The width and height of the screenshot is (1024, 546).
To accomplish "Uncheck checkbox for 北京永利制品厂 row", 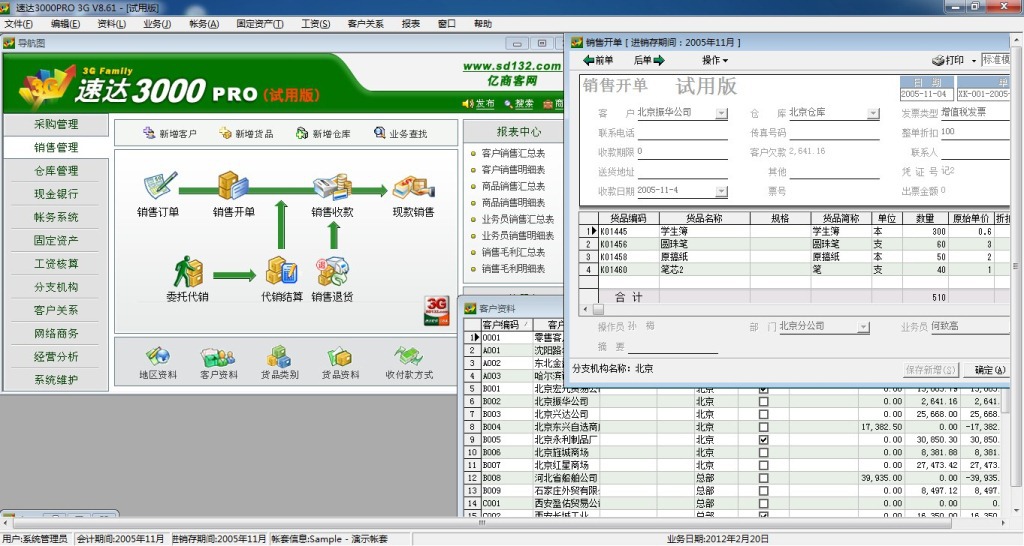I will pyautogui.click(x=763, y=440).
